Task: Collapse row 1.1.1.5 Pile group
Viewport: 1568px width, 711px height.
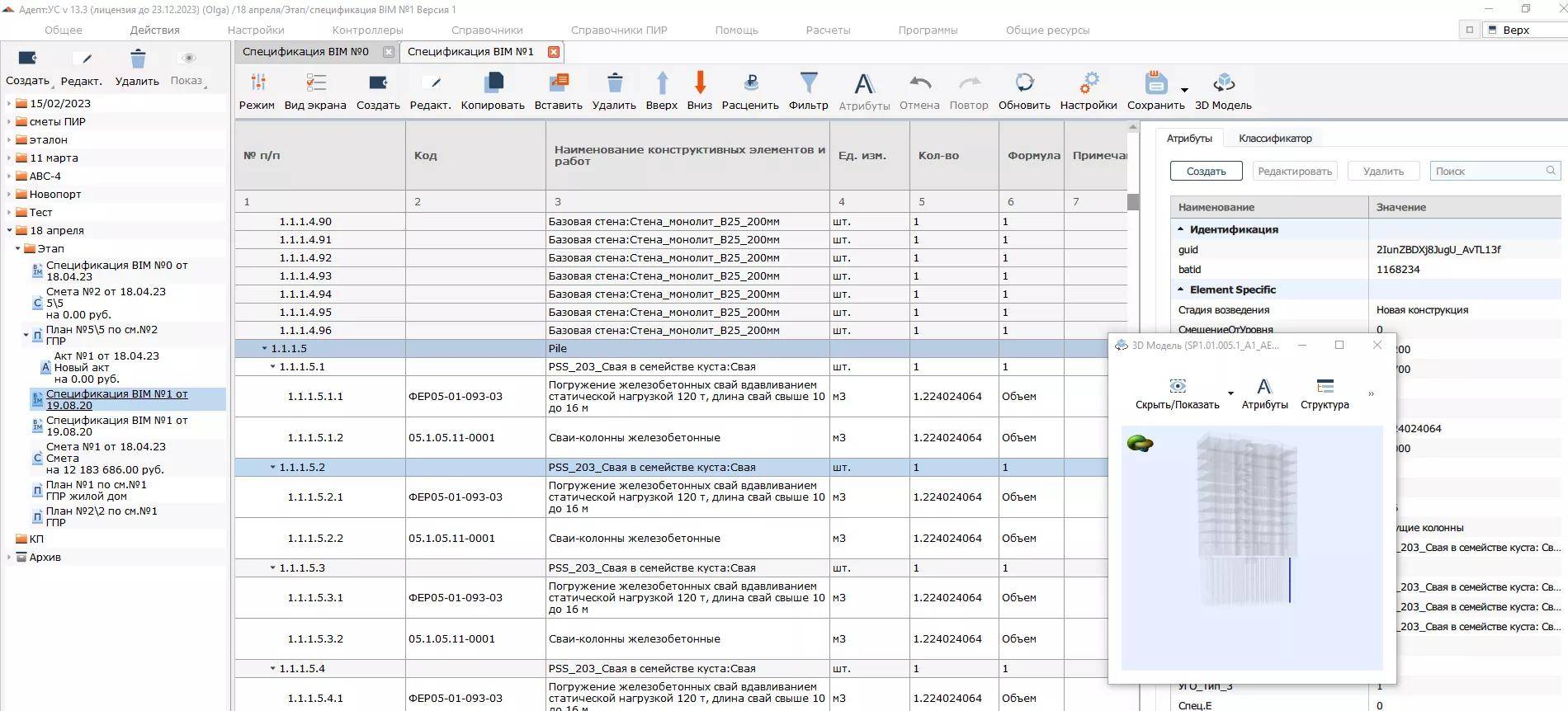Action: [x=265, y=349]
